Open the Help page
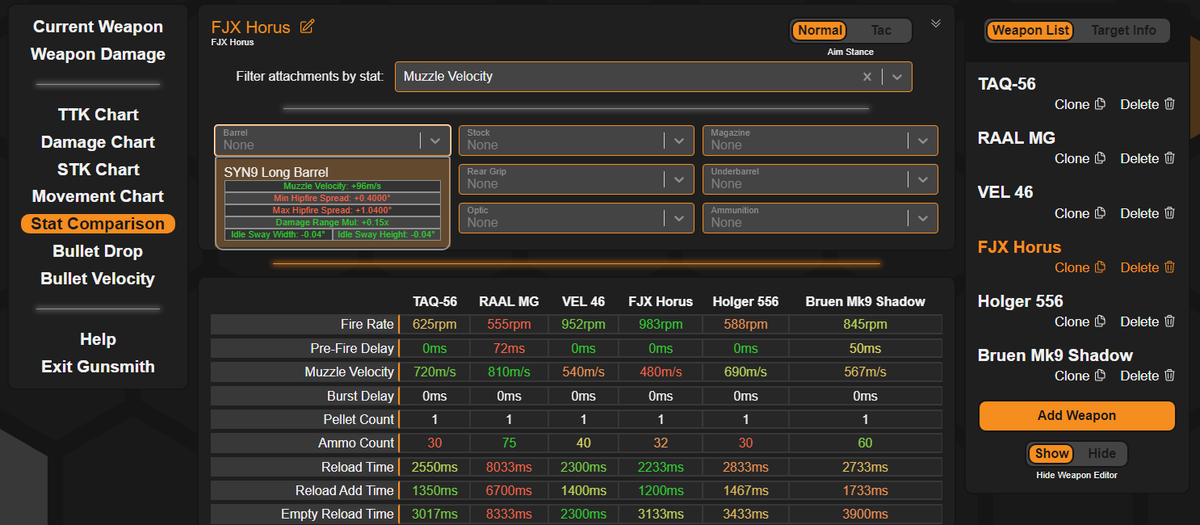 [98, 339]
